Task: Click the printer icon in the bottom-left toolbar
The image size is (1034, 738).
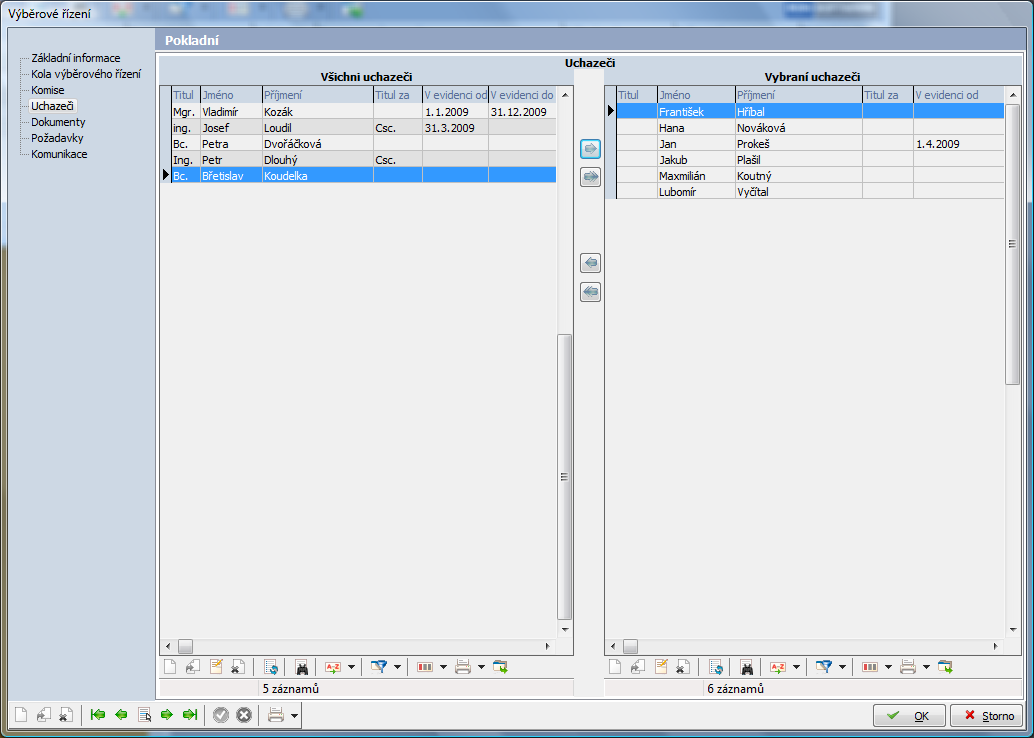Action: click(276, 715)
